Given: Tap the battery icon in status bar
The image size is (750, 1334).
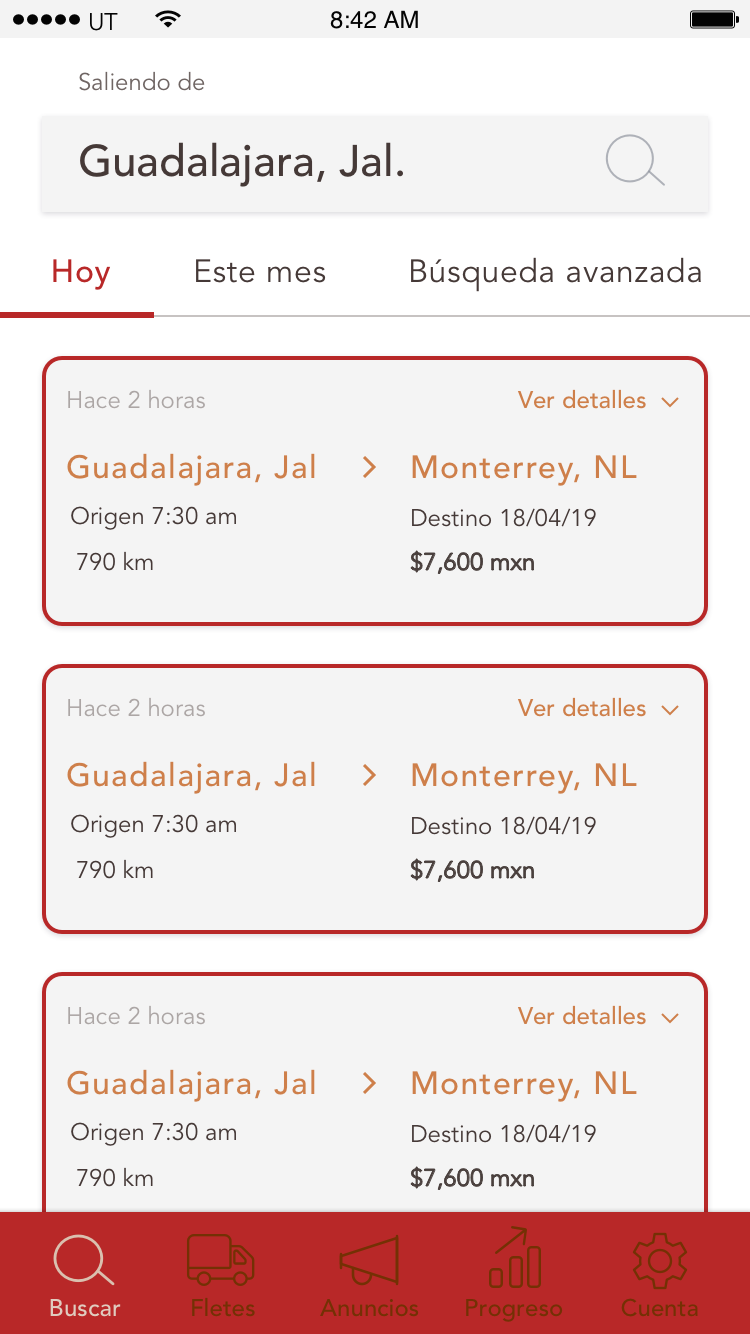Looking at the screenshot, I should [x=714, y=20].
